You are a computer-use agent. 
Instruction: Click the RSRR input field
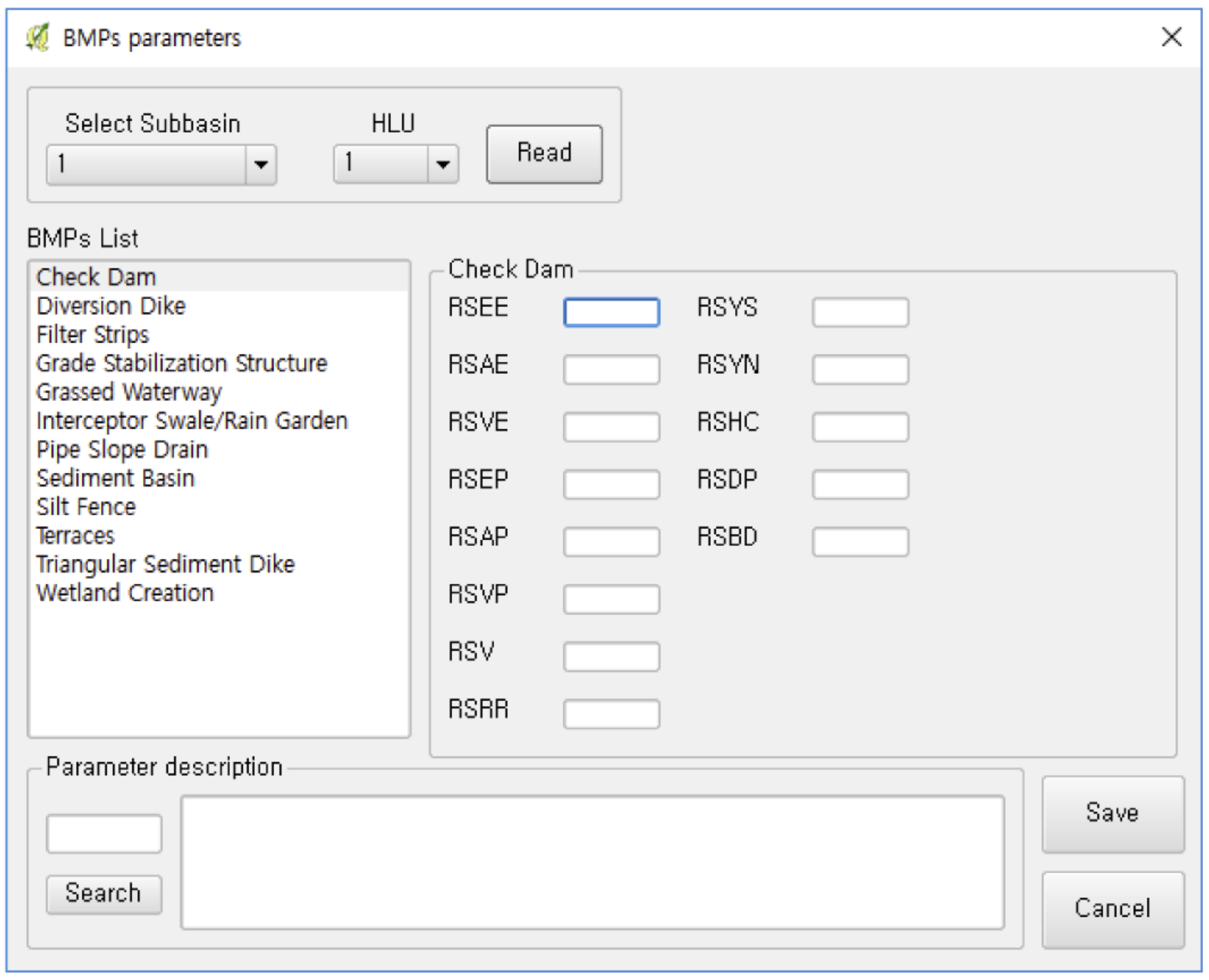tap(611, 714)
